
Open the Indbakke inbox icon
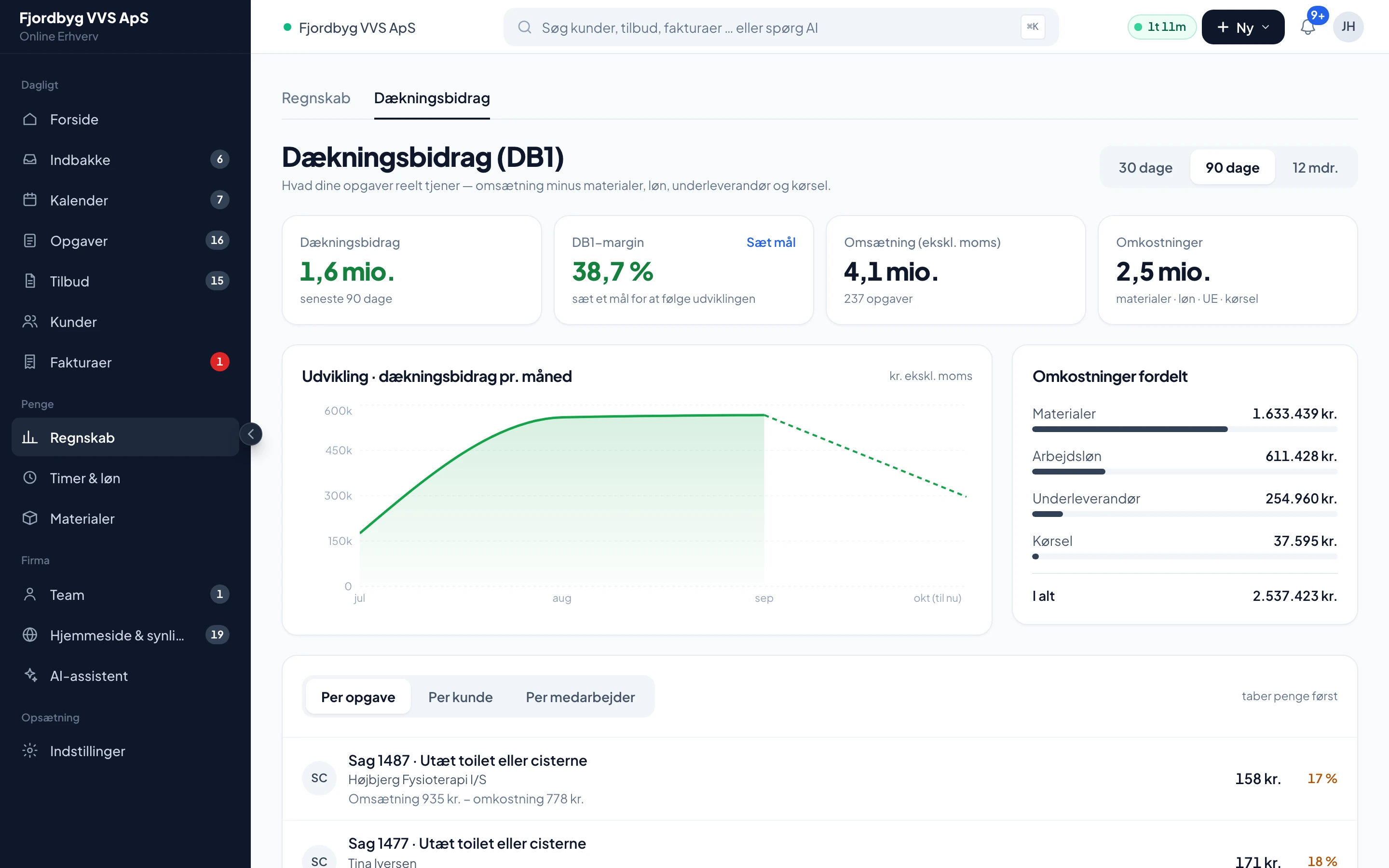(x=30, y=160)
